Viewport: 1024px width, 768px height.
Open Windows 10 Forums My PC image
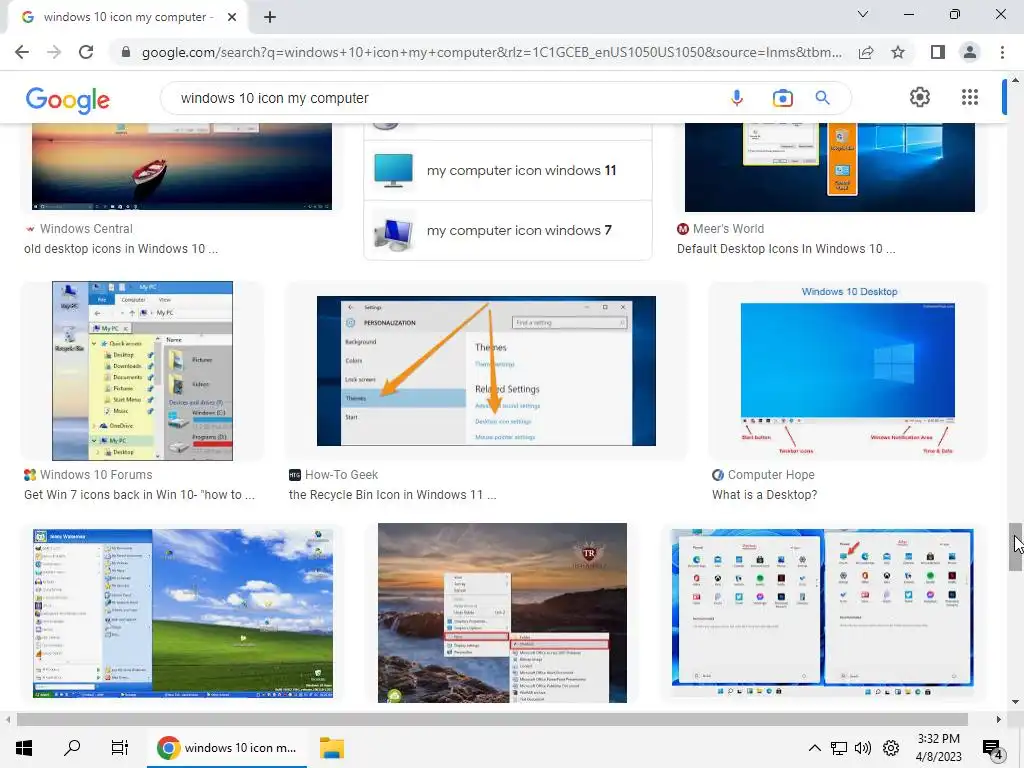[142, 371]
